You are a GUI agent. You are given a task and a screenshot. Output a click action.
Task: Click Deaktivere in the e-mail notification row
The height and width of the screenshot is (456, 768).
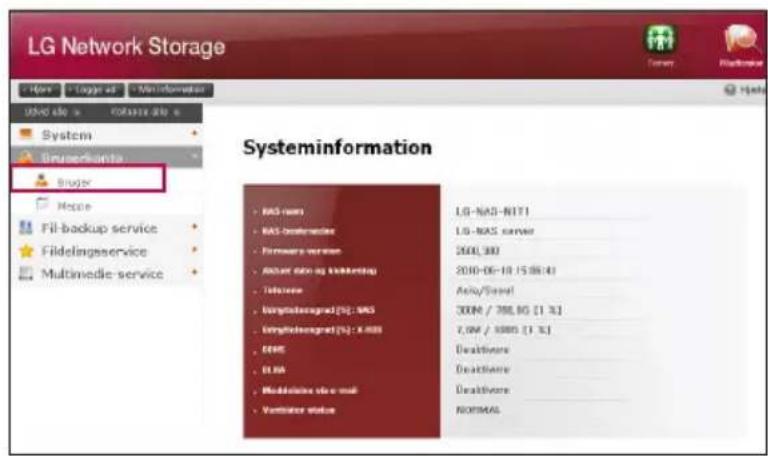pyautogui.click(x=483, y=390)
